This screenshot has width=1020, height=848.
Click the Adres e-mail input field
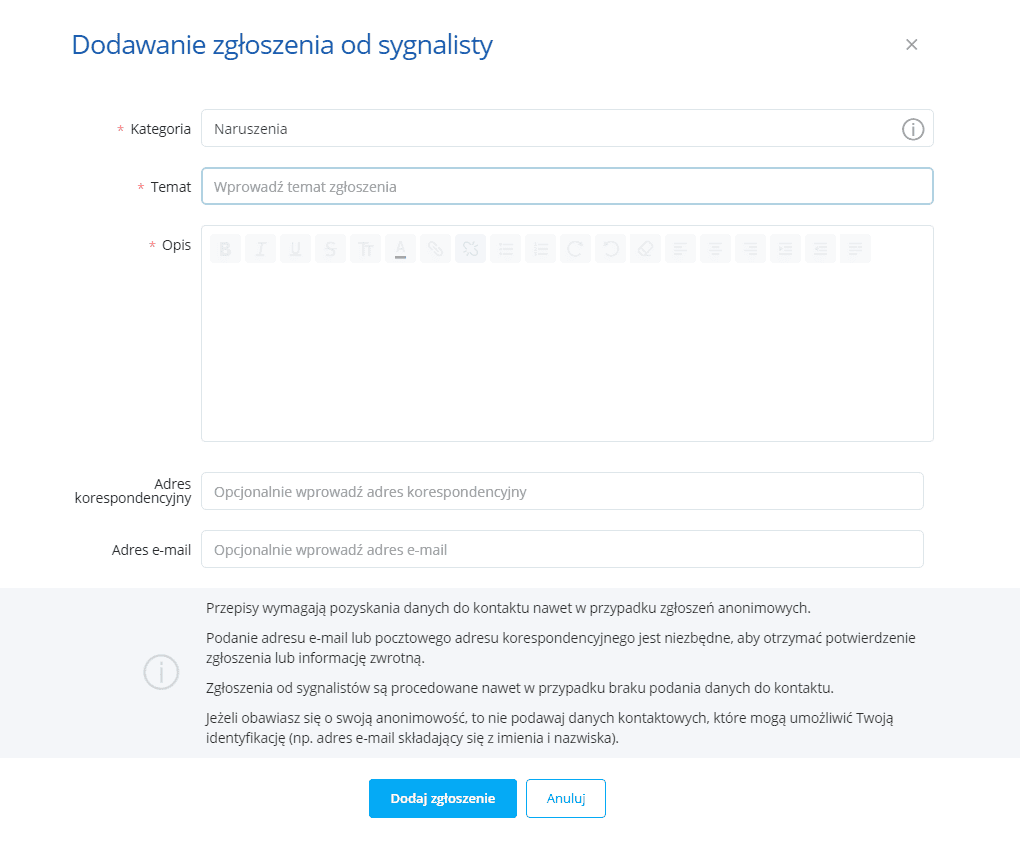562,550
